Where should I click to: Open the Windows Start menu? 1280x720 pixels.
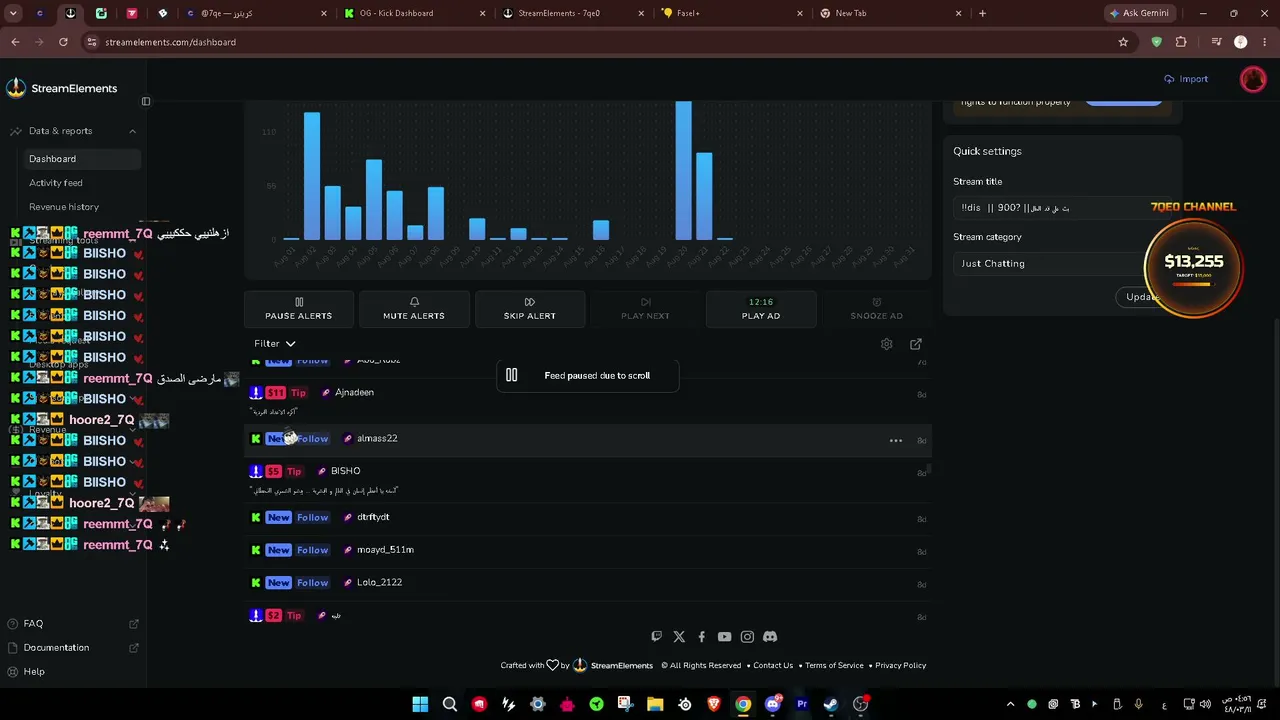point(420,705)
